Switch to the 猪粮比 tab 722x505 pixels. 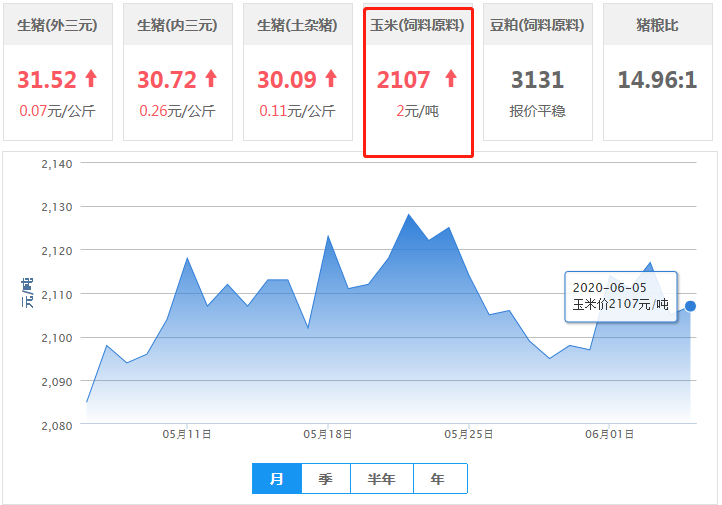657,25
